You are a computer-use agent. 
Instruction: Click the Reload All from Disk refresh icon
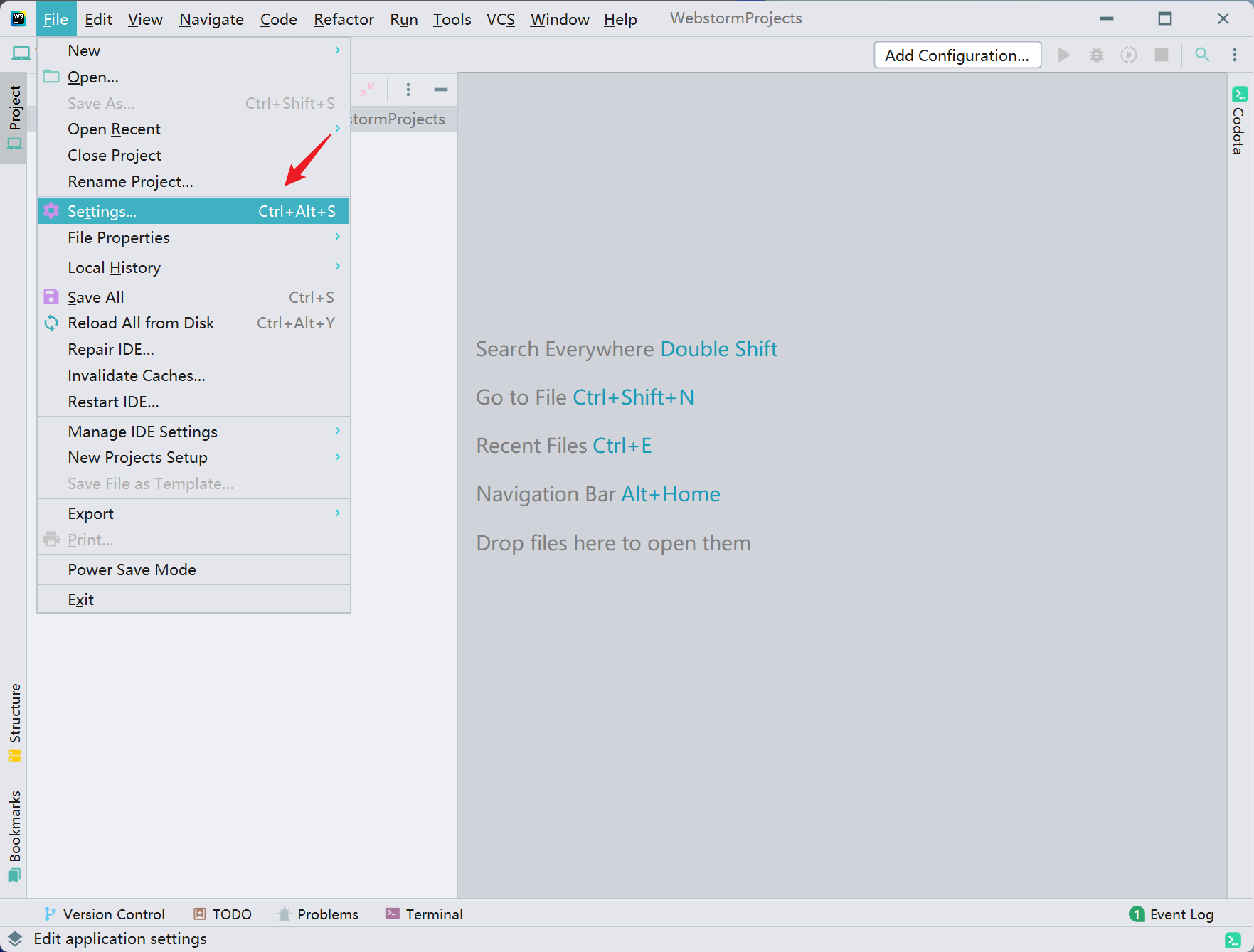pos(51,323)
